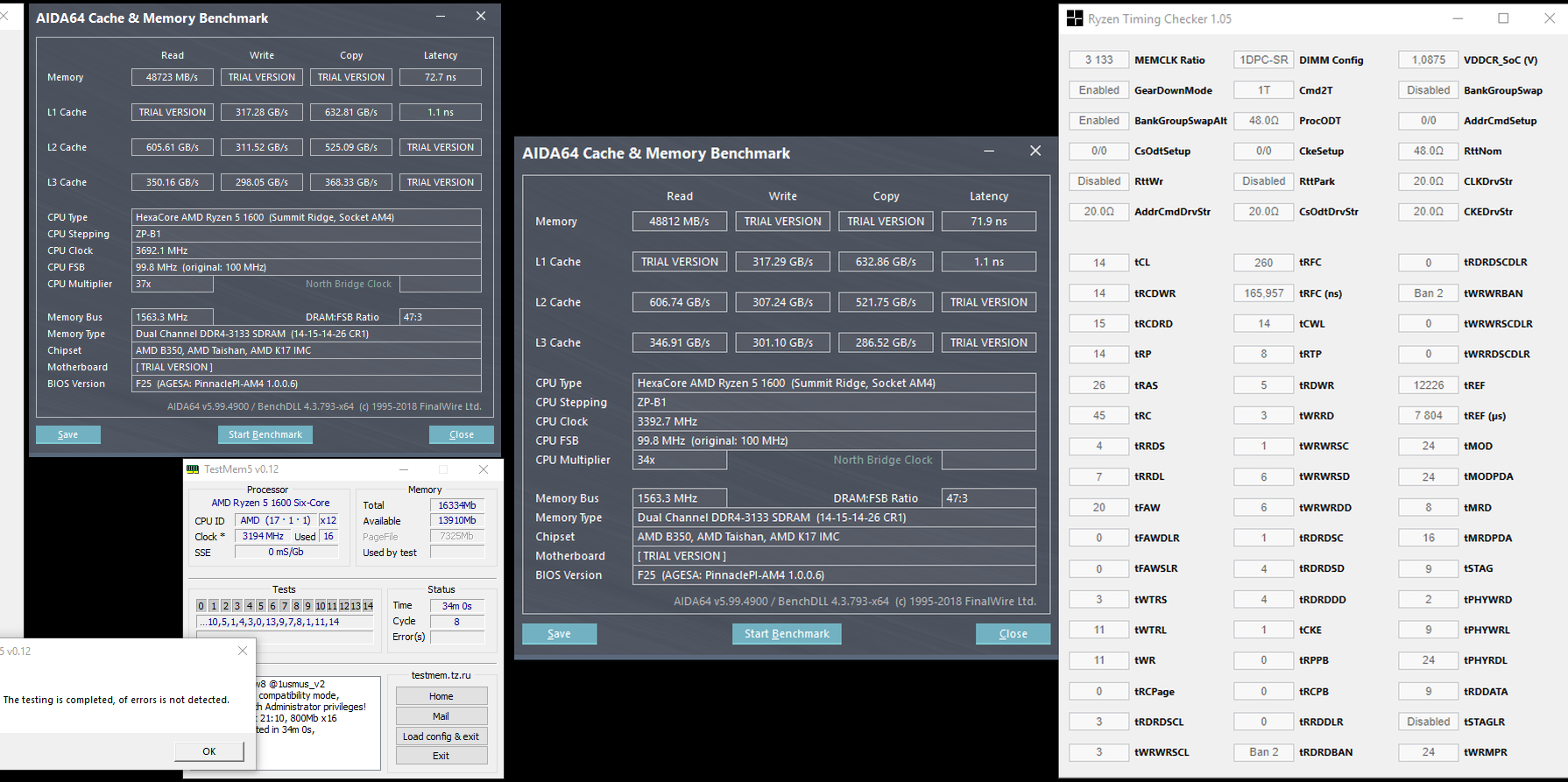1568x782 pixels.
Task: Click Load config & exit in TestMem5
Action: 441,736
